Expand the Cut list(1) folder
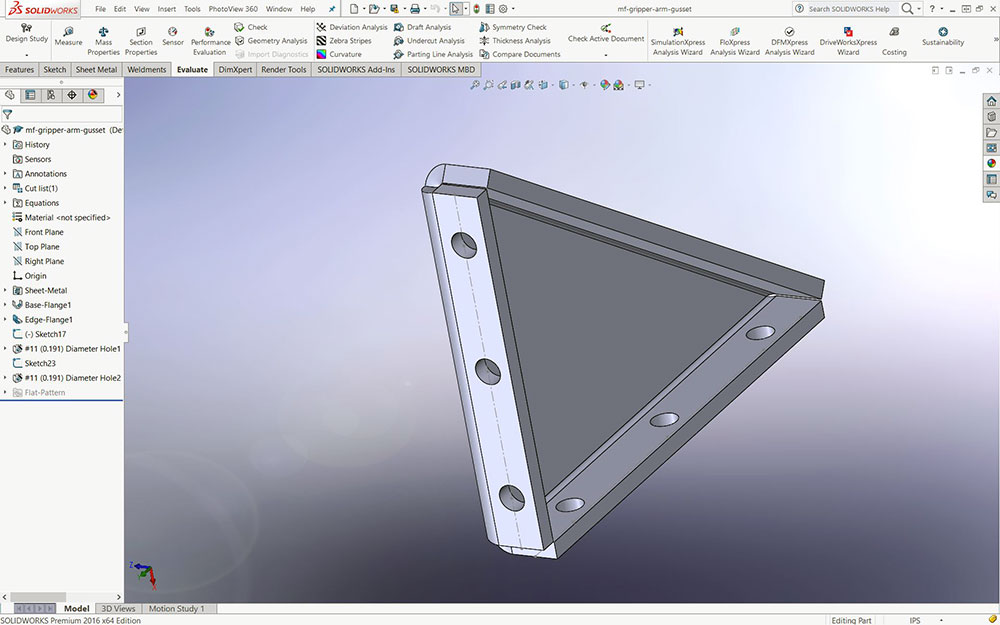This screenshot has height=625, width=1000. [x=5, y=188]
